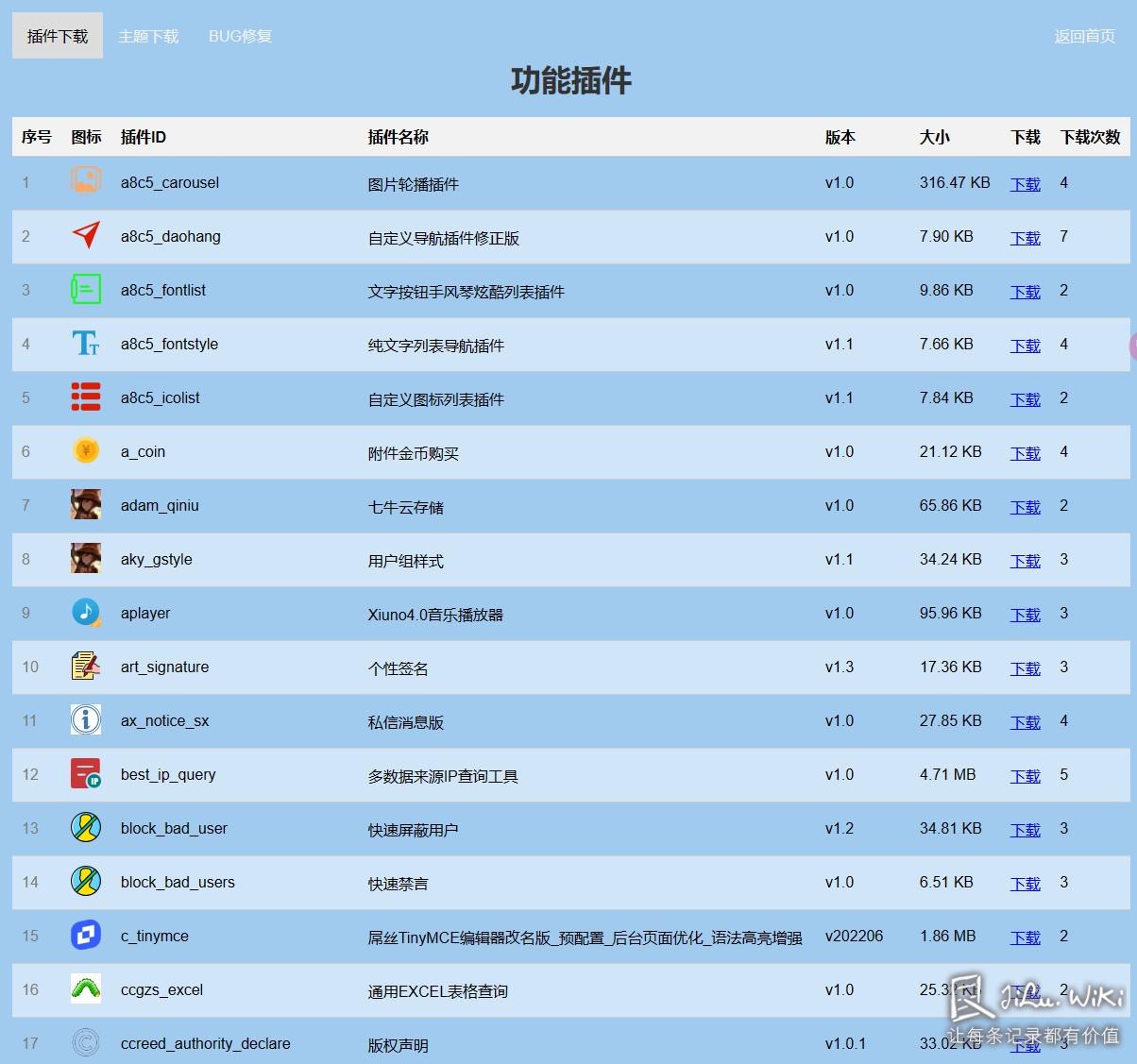Viewport: 1137px width, 1064px height.
Task: Open the 插件下载 tab
Action: tap(58, 36)
